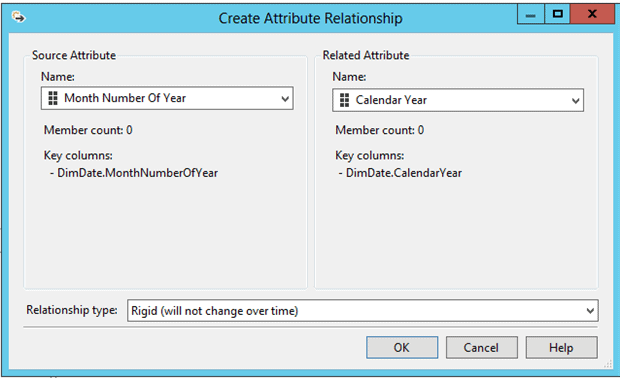Click the attribute grid icon beside Month Number Of Year
The image size is (620, 378).
pos(53,98)
